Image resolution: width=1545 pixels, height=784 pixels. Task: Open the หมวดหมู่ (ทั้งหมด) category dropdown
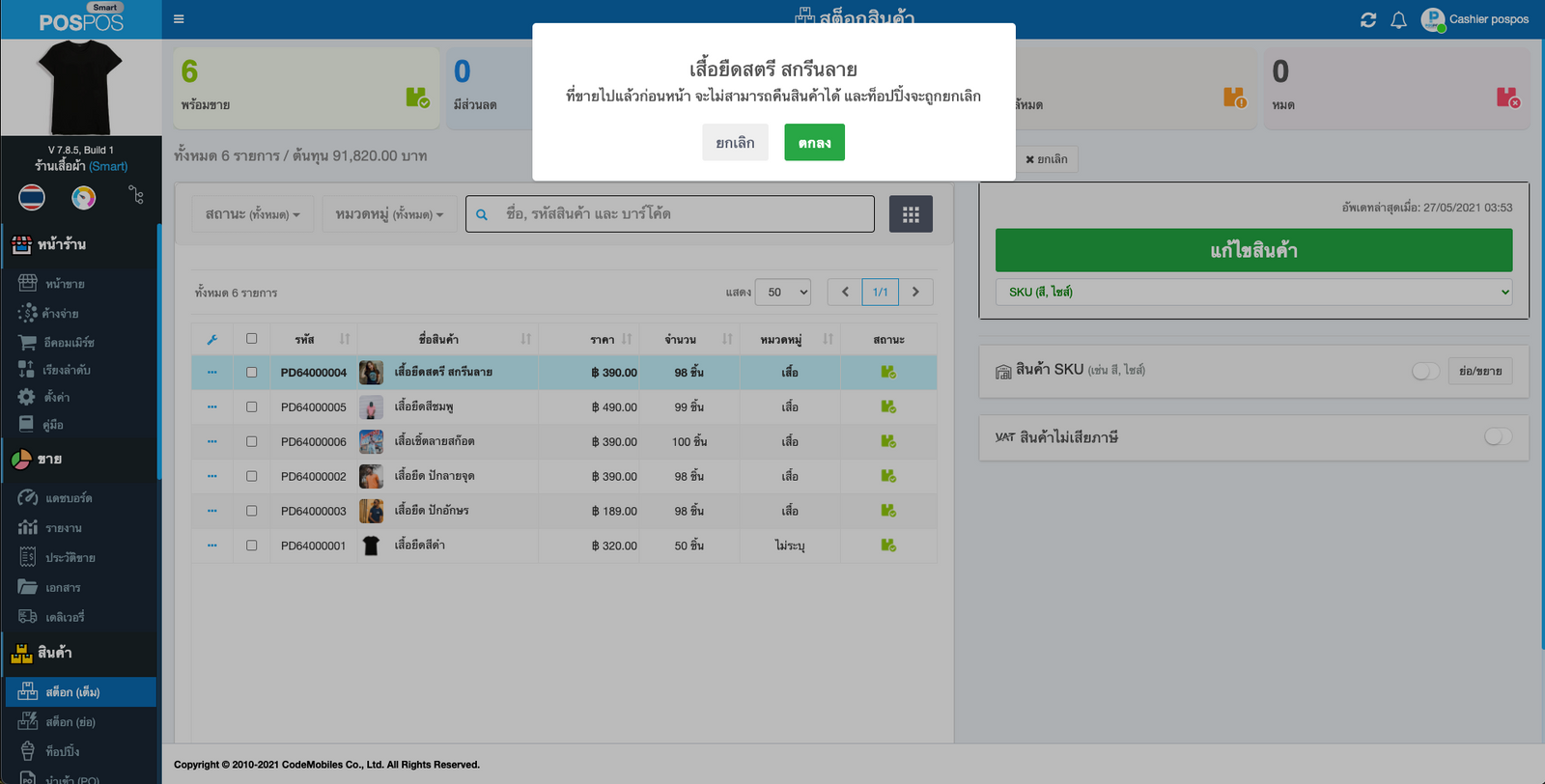389,214
